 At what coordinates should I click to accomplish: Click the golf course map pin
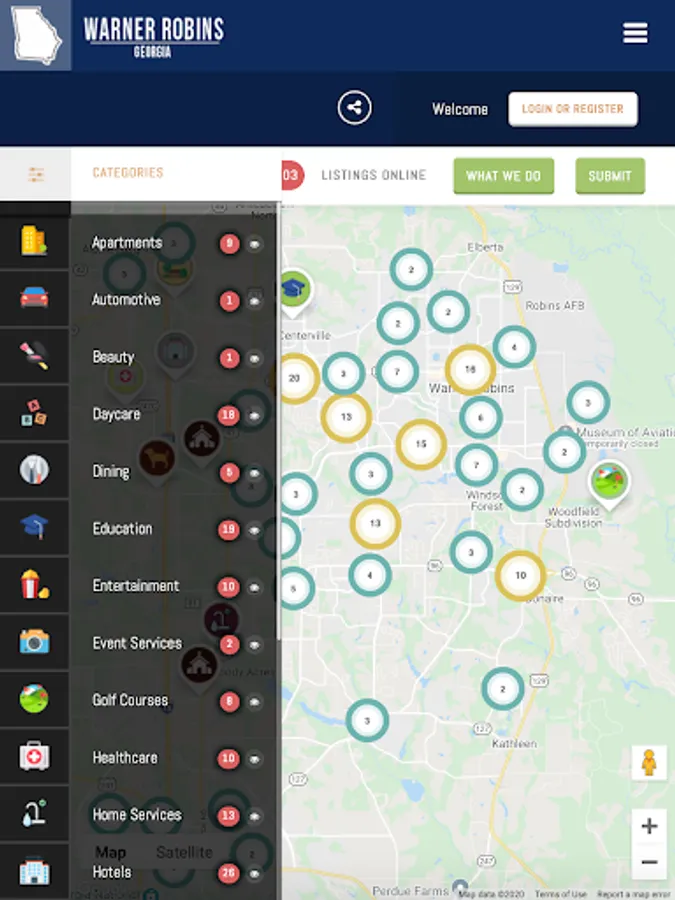[608, 485]
